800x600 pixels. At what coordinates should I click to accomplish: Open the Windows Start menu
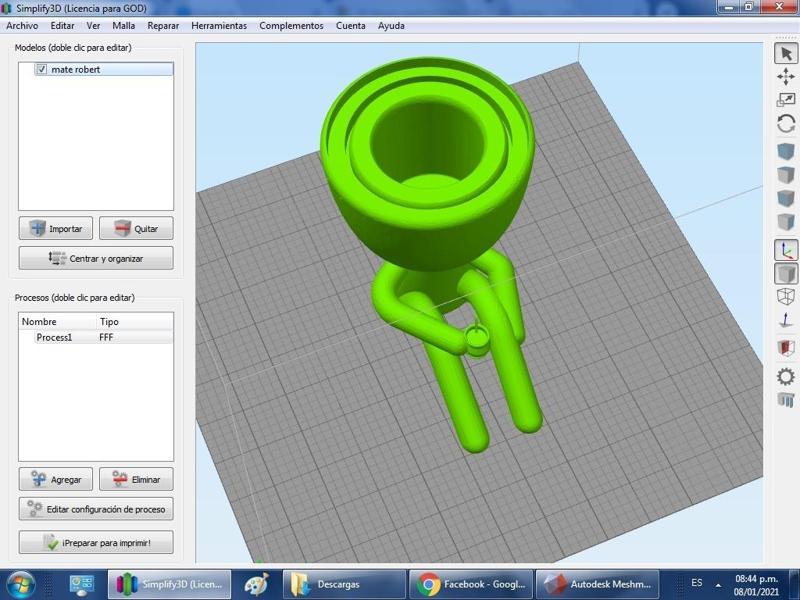[x=19, y=584]
